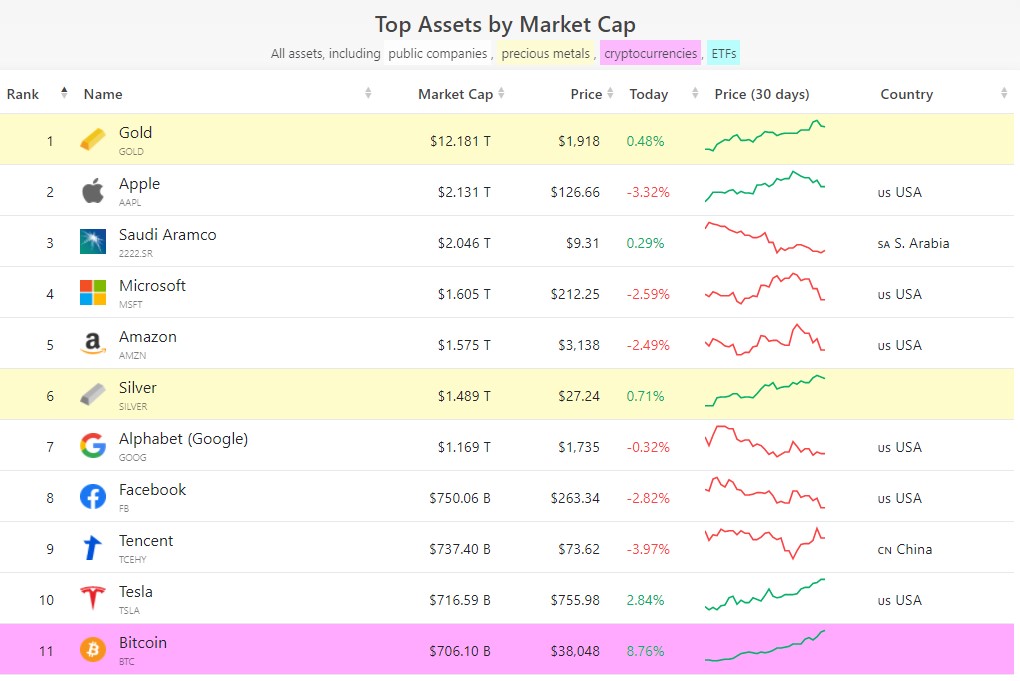Toggle the precious metals filter
1020x681 pixels.
[545, 53]
